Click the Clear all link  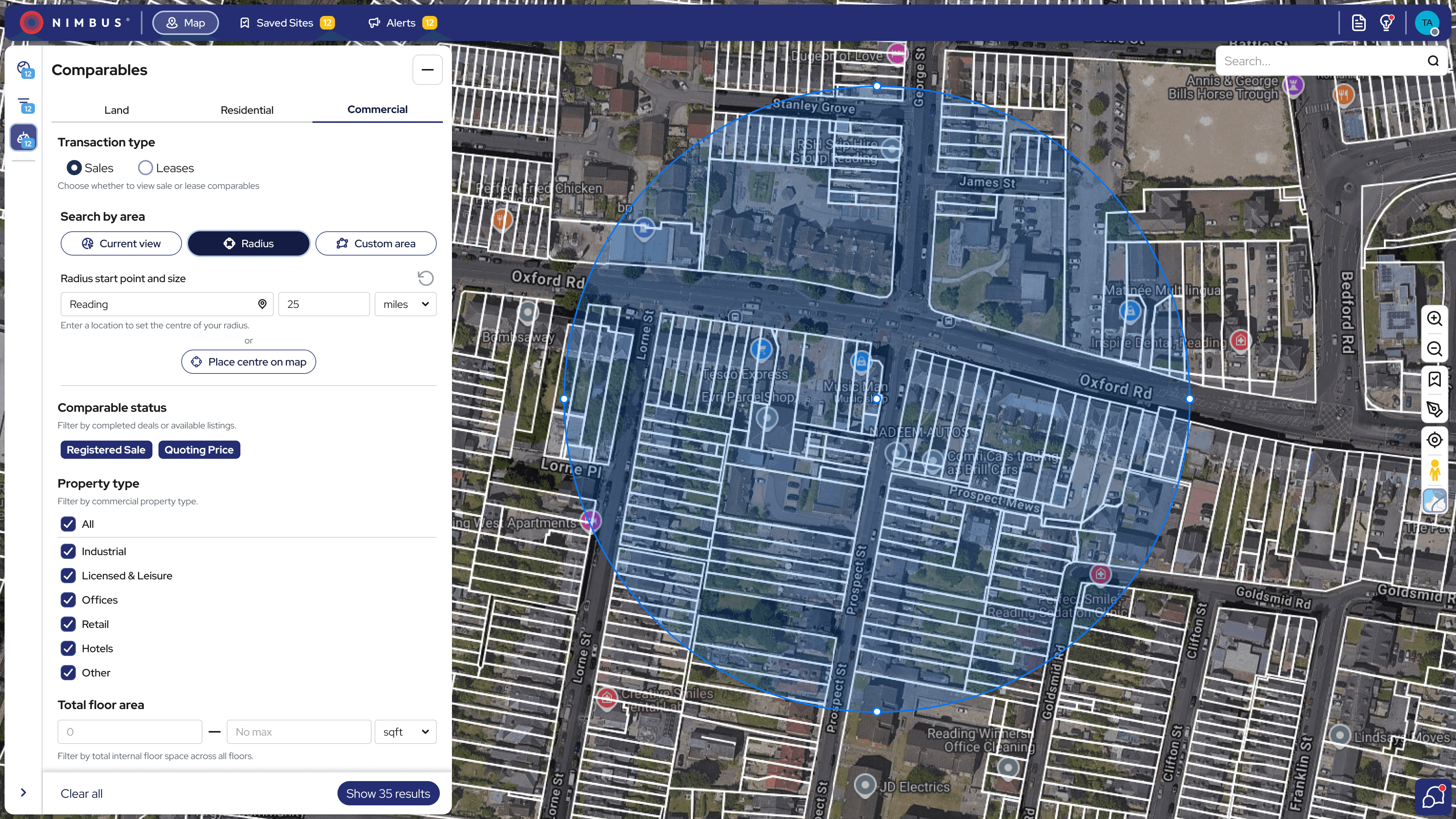tap(82, 794)
